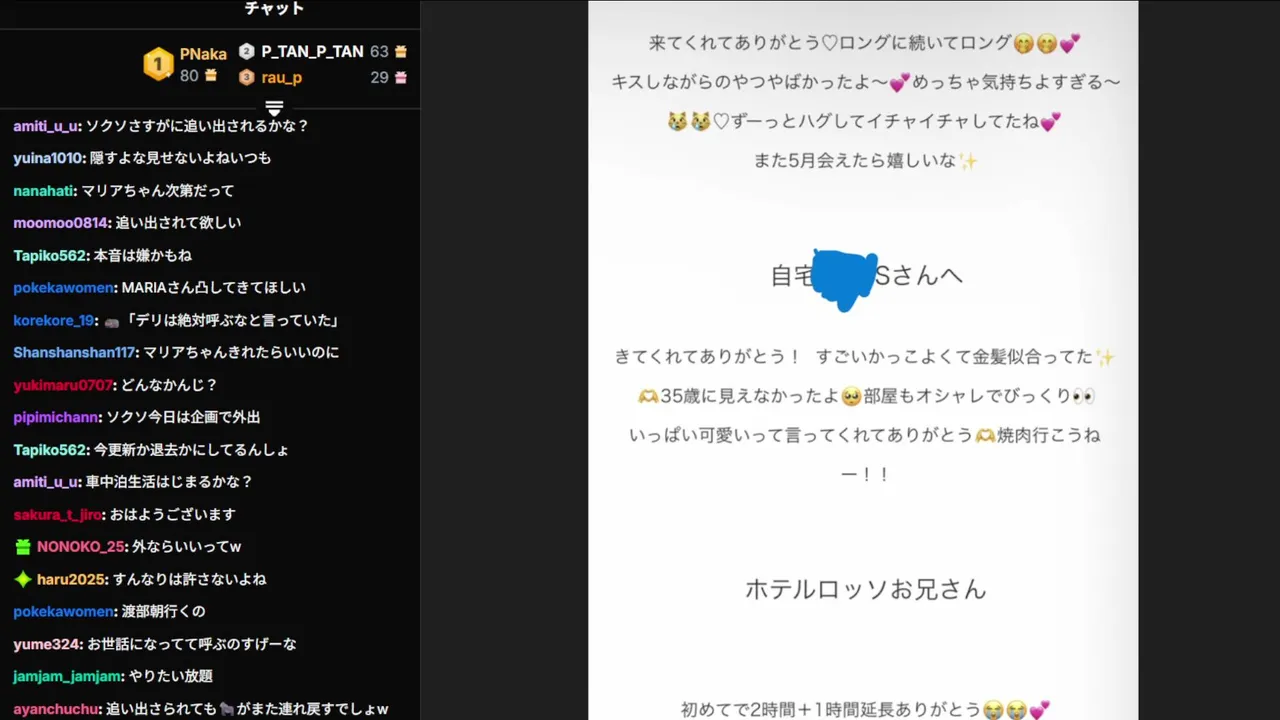1280x720 pixels.
Task: Click the heading ホテルロッソお兄さん in the stream
Action: tap(865, 589)
